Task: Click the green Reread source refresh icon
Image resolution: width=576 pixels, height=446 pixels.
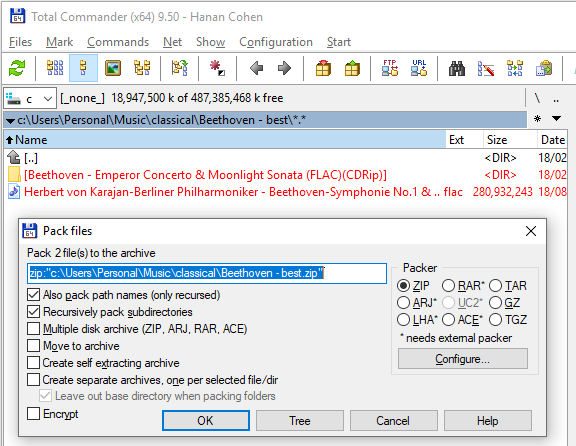Action: (17, 68)
